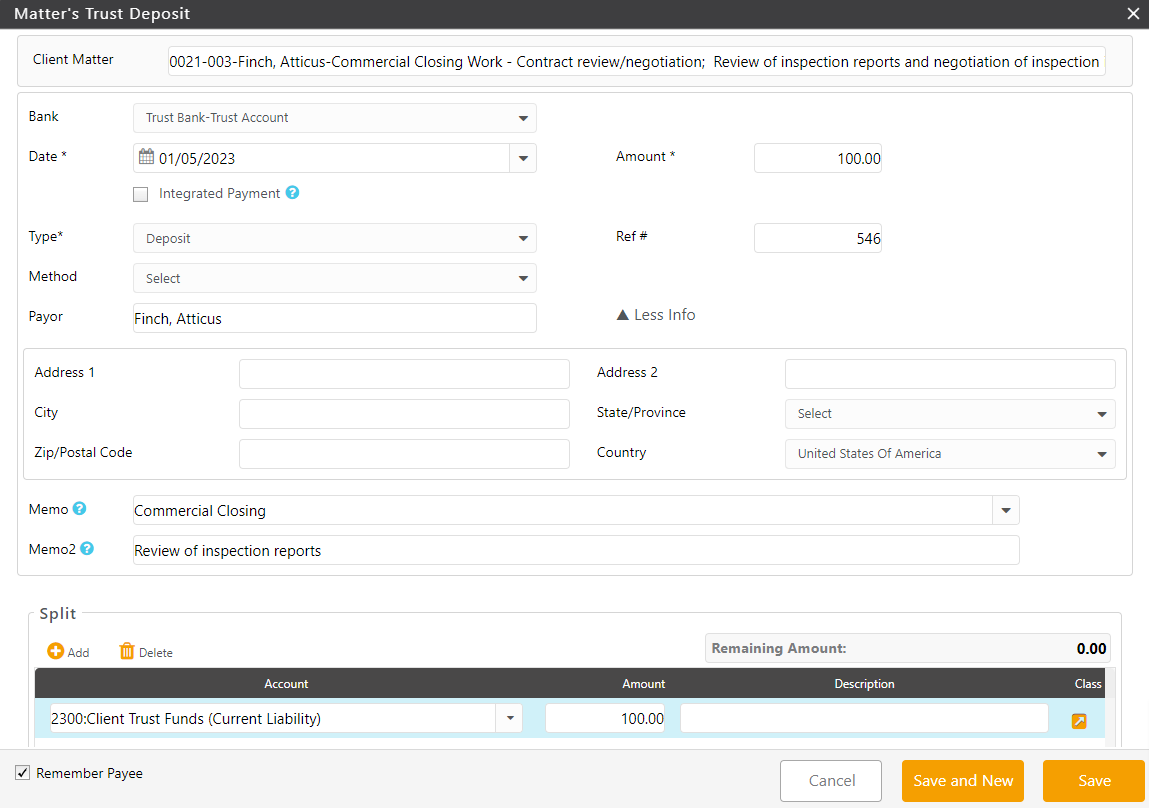Image resolution: width=1149 pixels, height=808 pixels.
Task: Collapse address section with Less Info
Action: coord(656,315)
